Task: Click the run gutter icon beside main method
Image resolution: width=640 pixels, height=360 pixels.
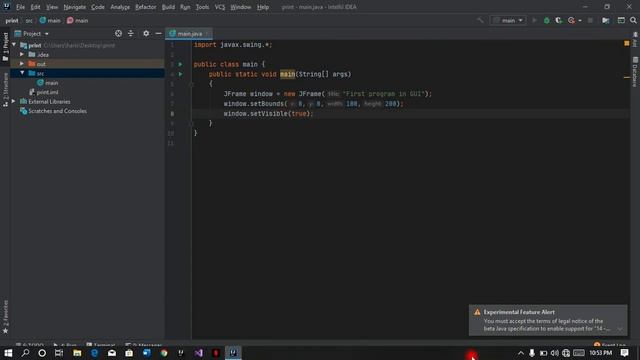Action: [x=180, y=74]
